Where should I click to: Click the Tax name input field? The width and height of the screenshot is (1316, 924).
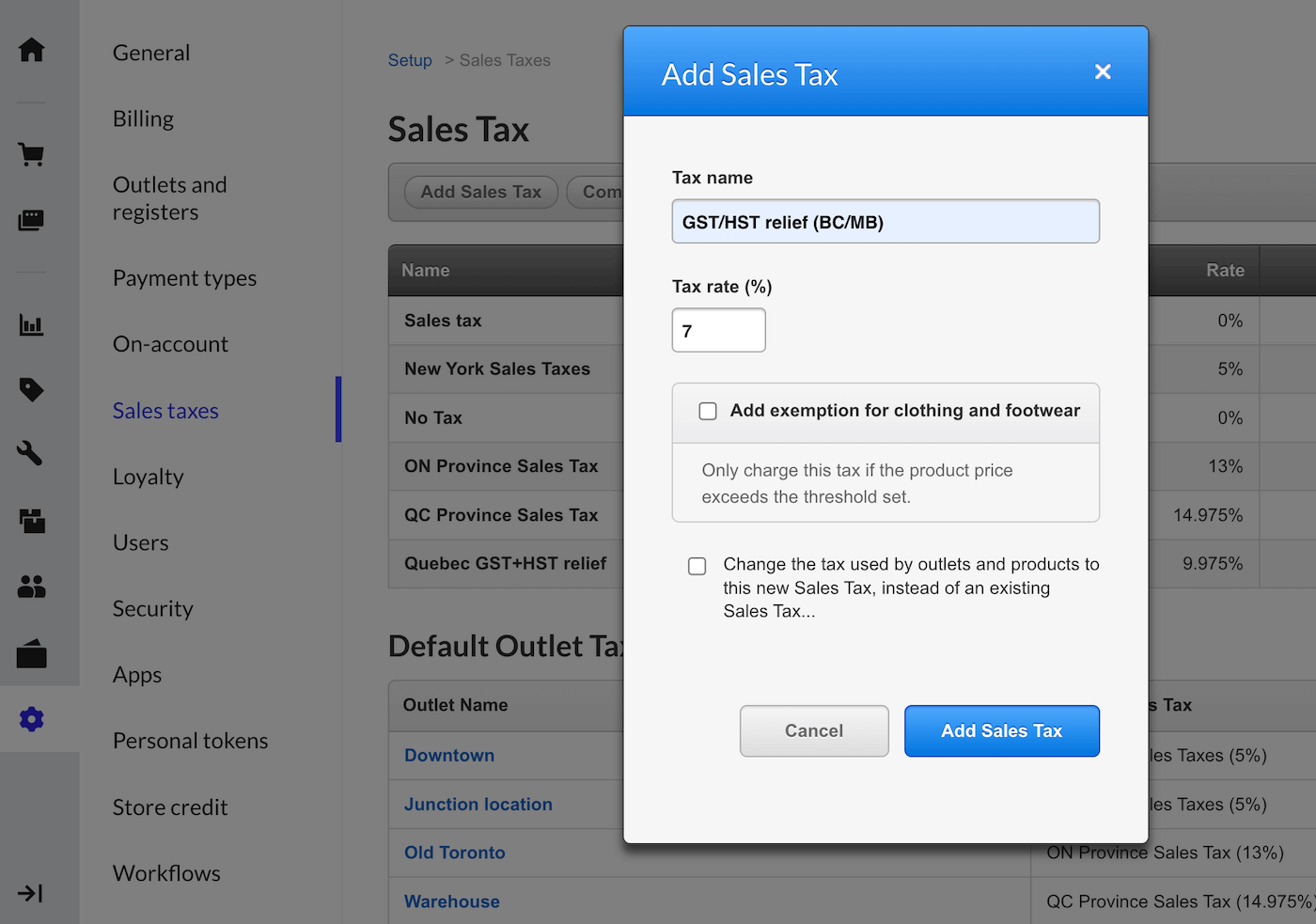[x=885, y=222]
